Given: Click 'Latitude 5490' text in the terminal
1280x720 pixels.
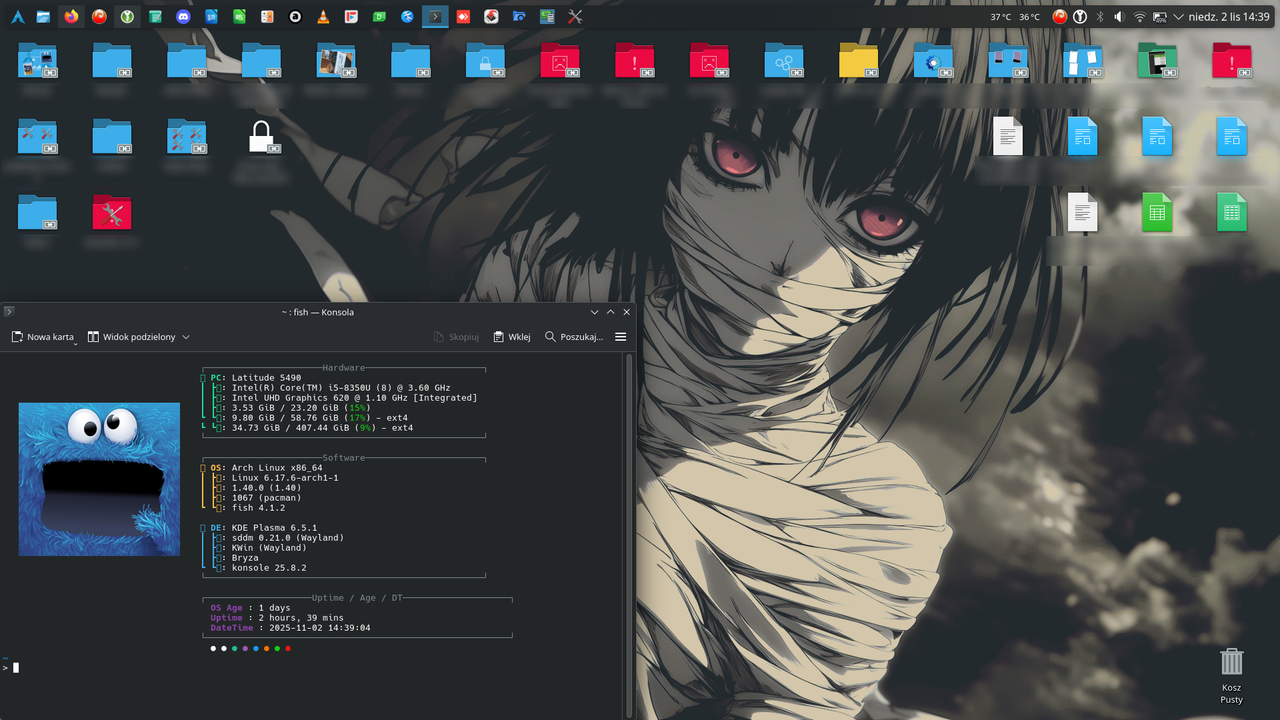Looking at the screenshot, I should coord(266,378).
